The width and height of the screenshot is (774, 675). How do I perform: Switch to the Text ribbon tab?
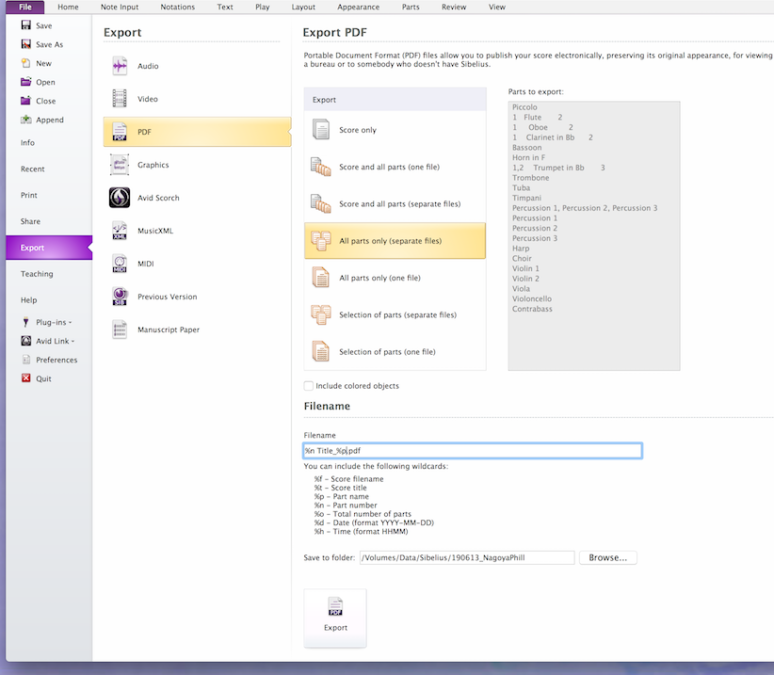[x=225, y=7]
